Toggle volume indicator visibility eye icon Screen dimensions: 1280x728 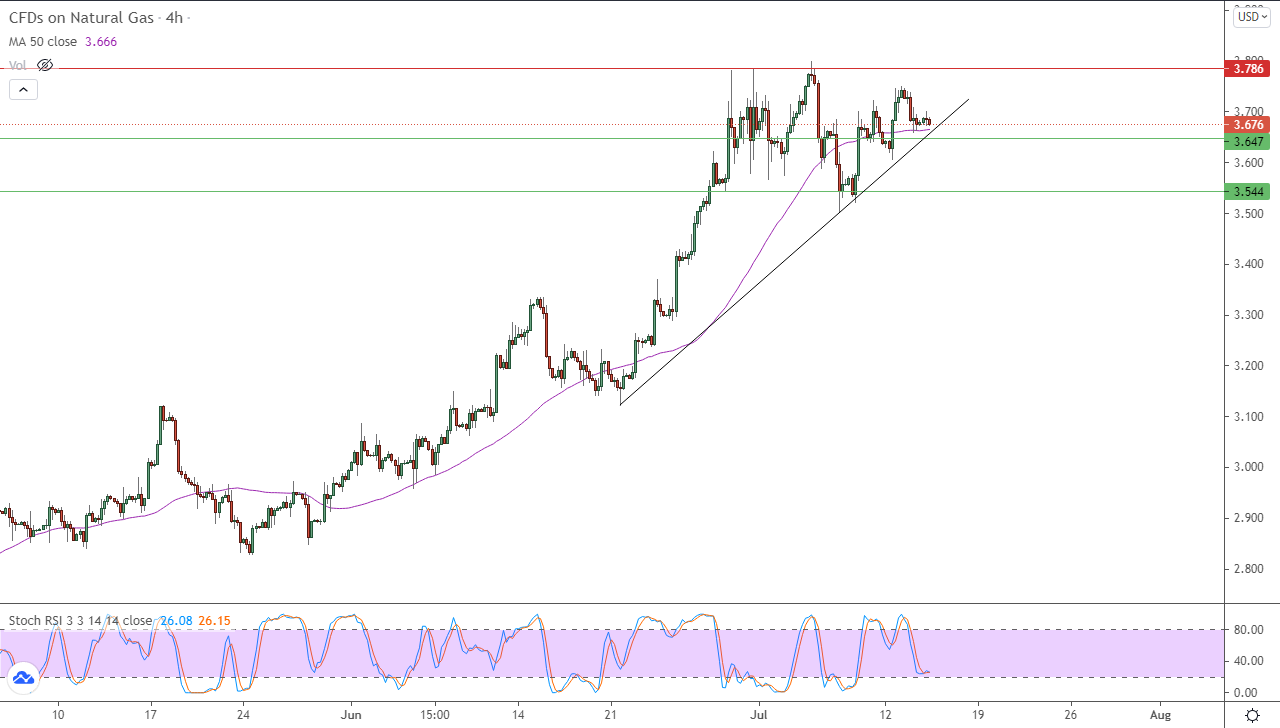coord(44,65)
